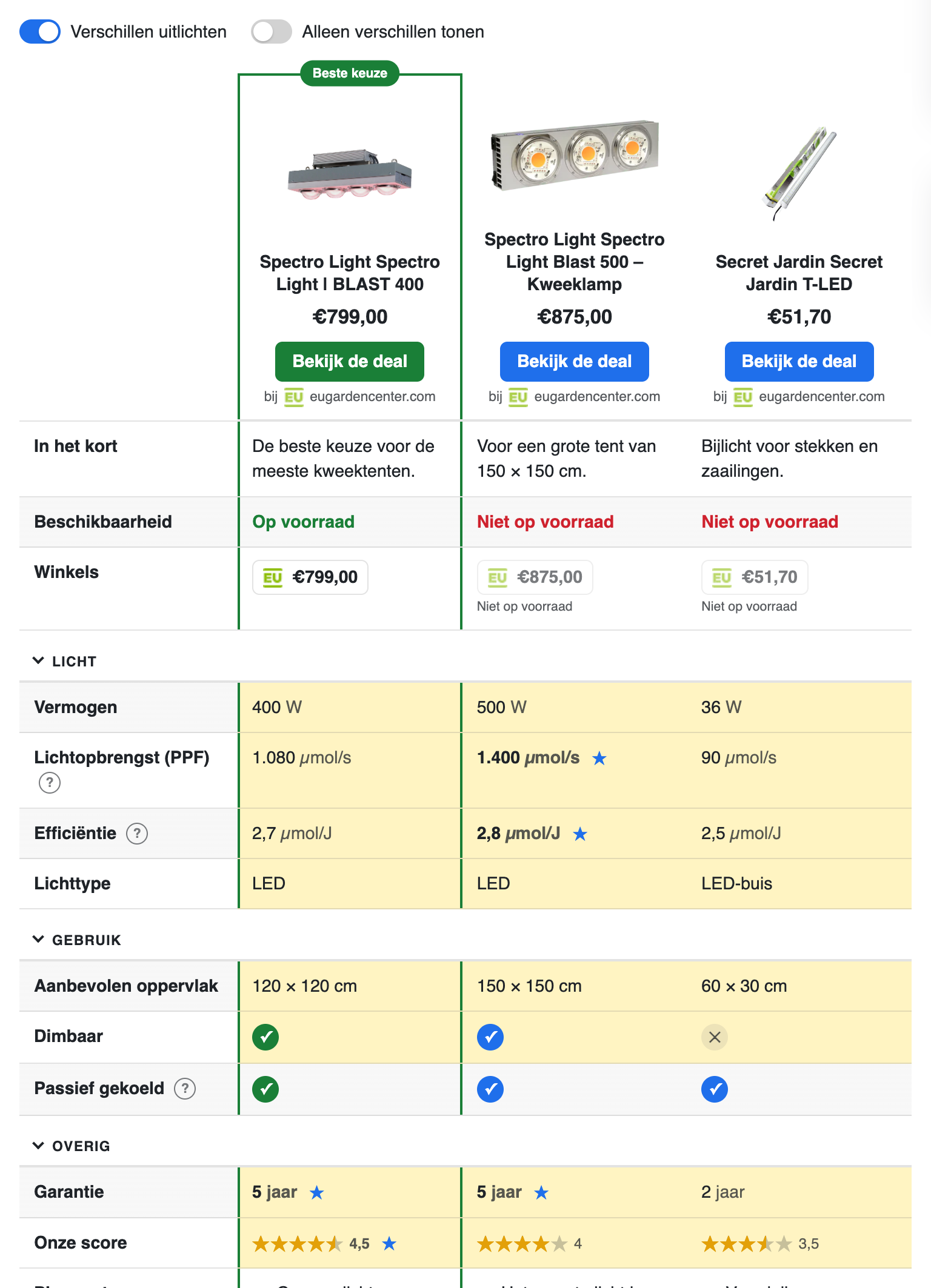This screenshot has width=931, height=1288.
Task: Click help icon beside Passief gekoeld
Action: (185, 1089)
